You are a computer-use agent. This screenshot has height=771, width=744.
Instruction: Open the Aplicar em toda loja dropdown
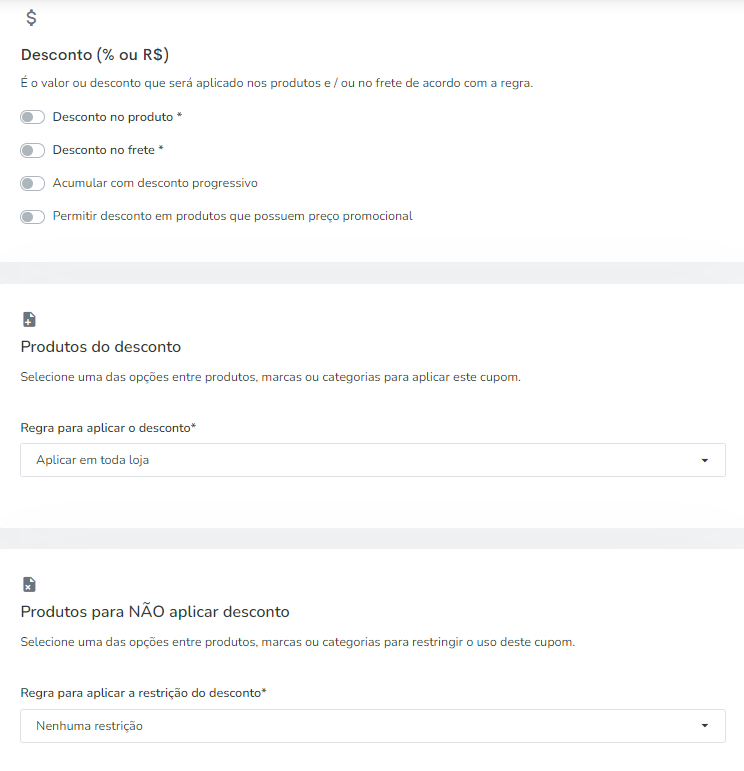tap(373, 460)
